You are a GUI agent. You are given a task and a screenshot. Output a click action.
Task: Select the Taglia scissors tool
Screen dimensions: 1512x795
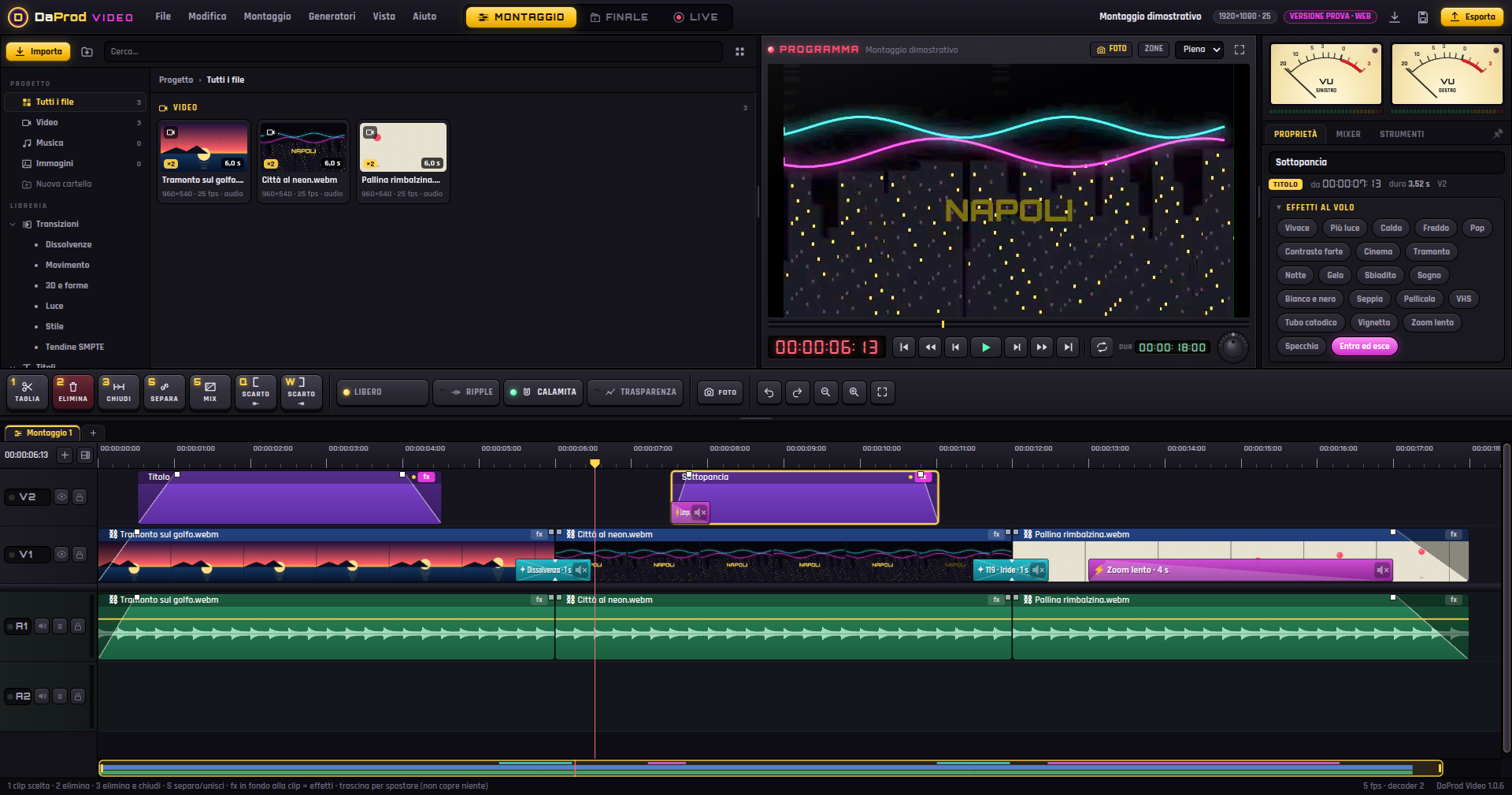click(x=28, y=392)
